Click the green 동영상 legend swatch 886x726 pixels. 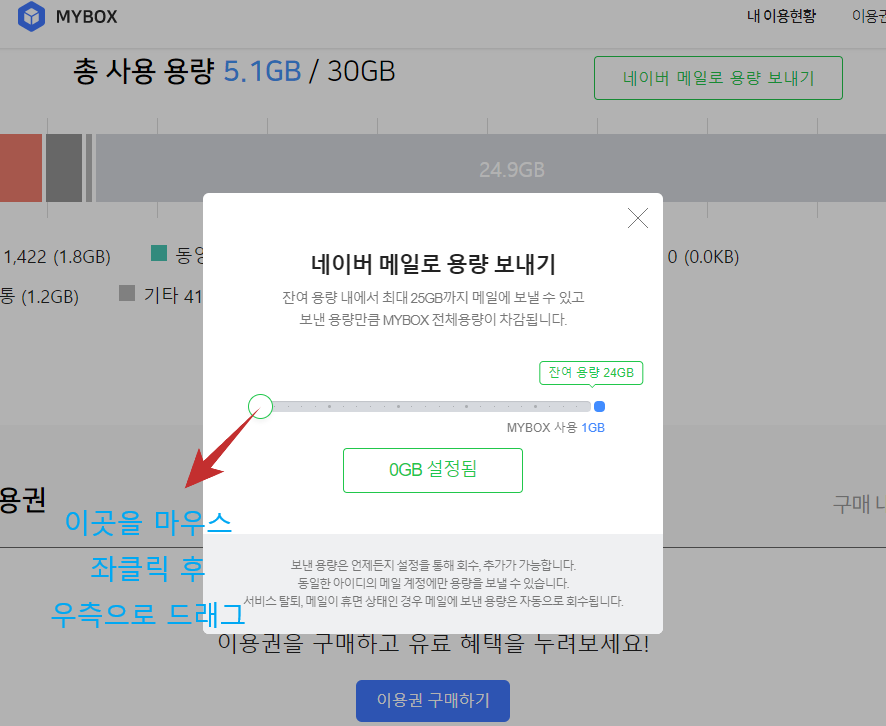tap(159, 253)
